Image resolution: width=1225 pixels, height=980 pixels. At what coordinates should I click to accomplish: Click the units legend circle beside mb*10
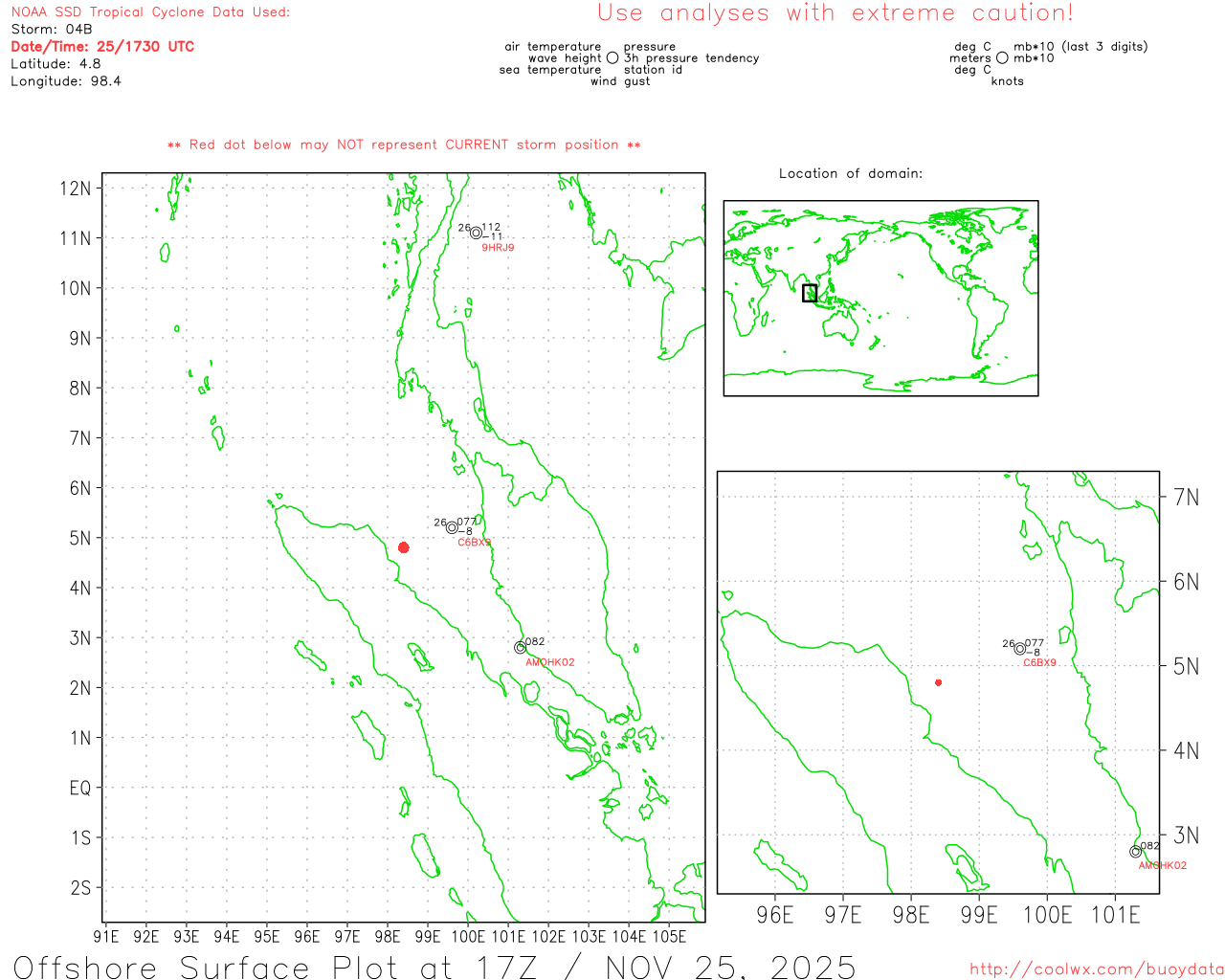point(1002,58)
